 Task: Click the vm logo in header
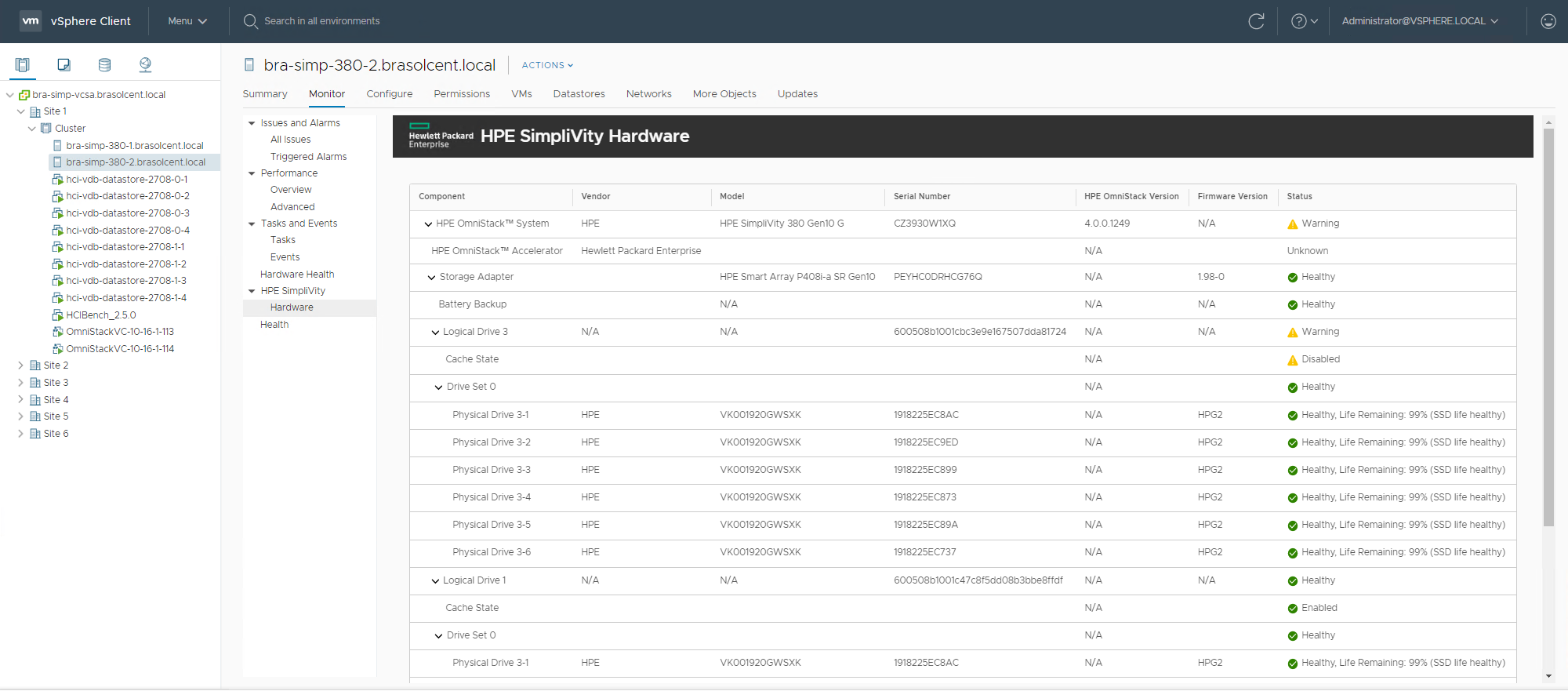(31, 21)
